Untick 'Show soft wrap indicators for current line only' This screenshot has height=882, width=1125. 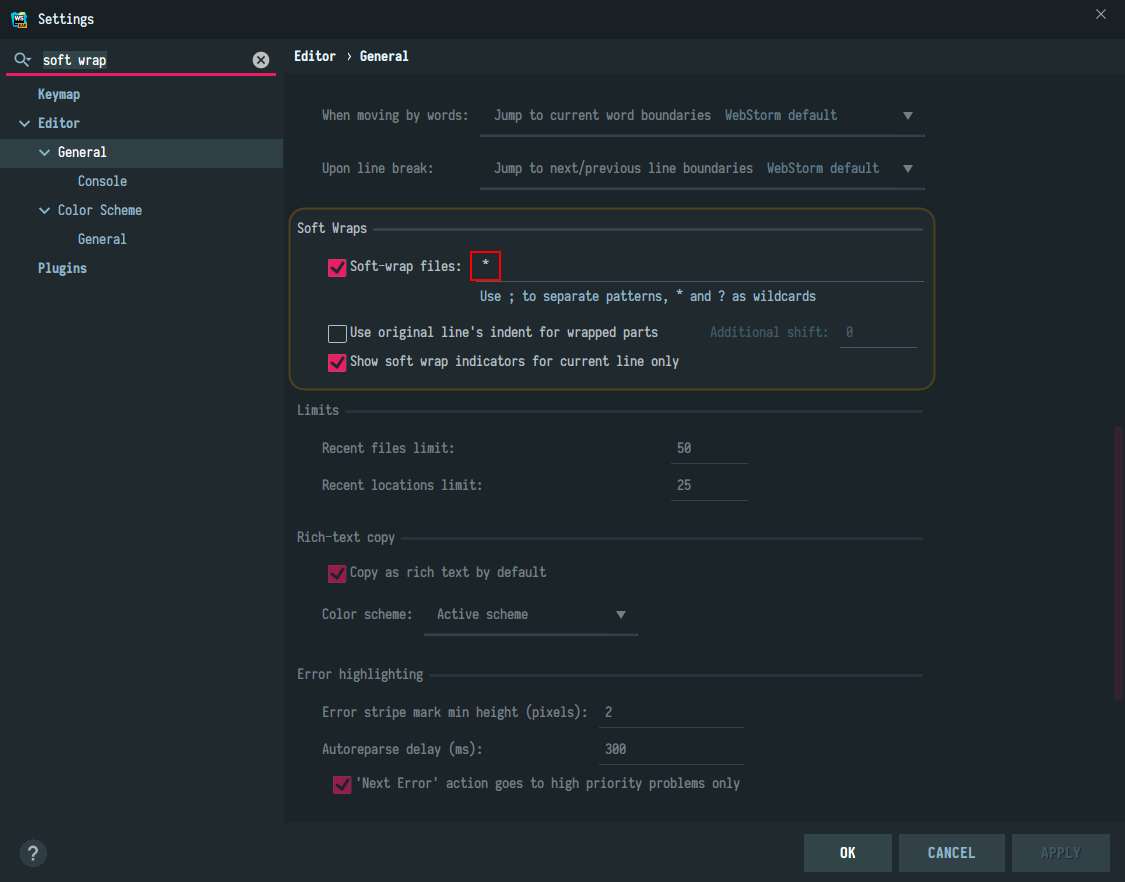[x=336, y=362]
